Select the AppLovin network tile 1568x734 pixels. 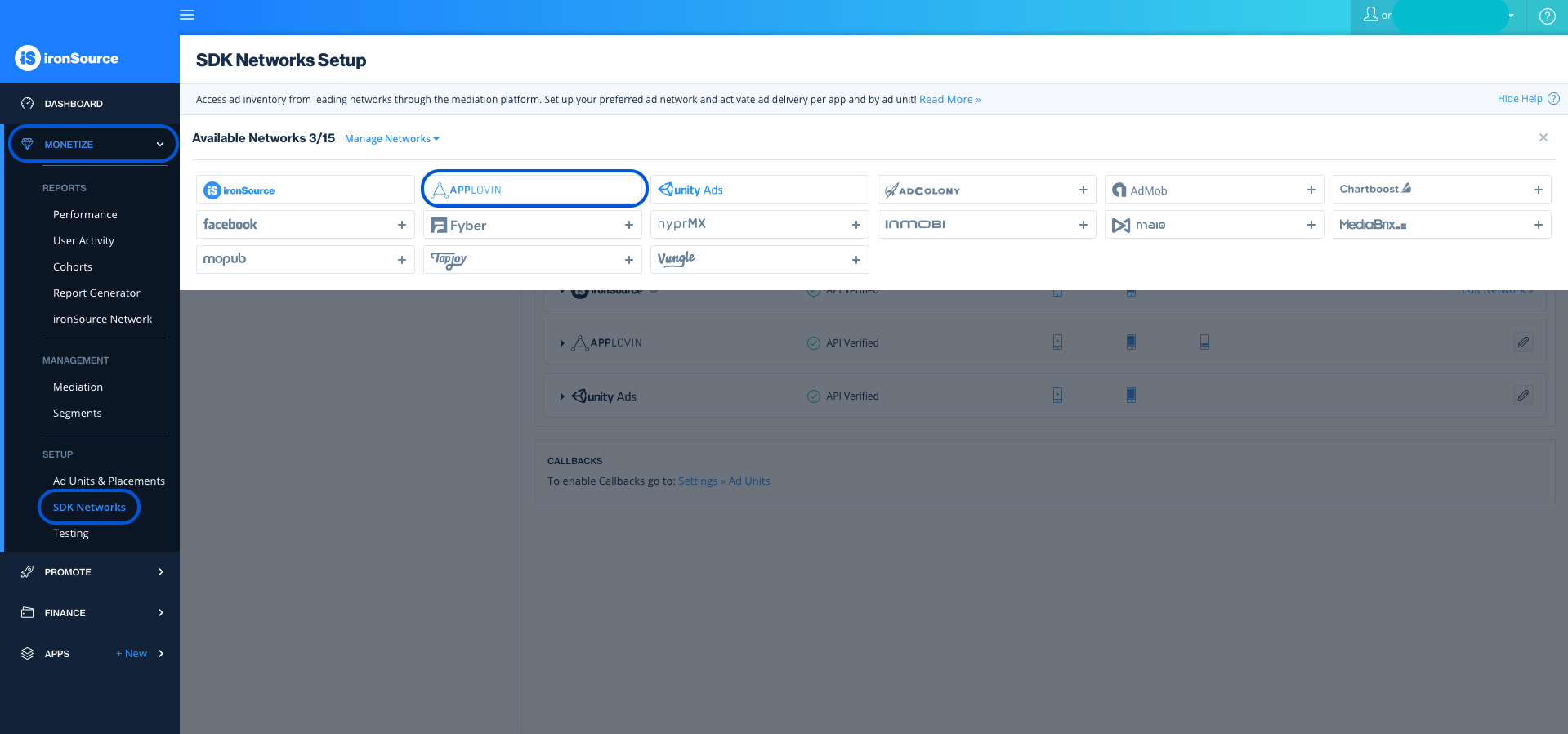tap(534, 189)
